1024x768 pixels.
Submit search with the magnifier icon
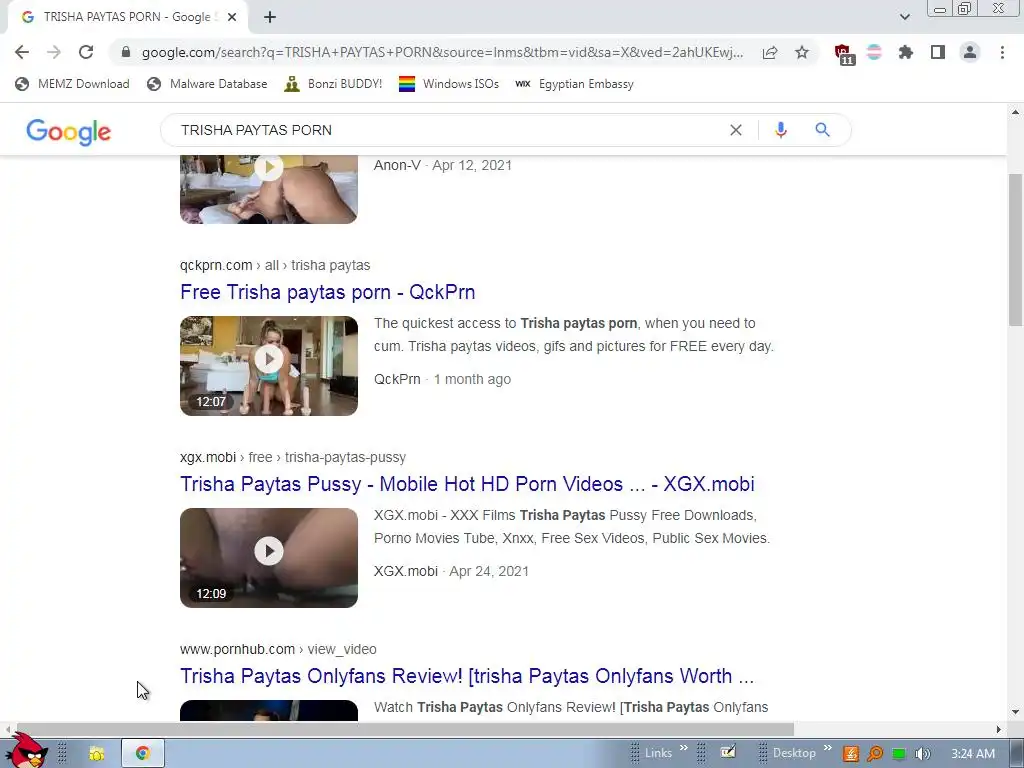pyautogui.click(x=822, y=130)
